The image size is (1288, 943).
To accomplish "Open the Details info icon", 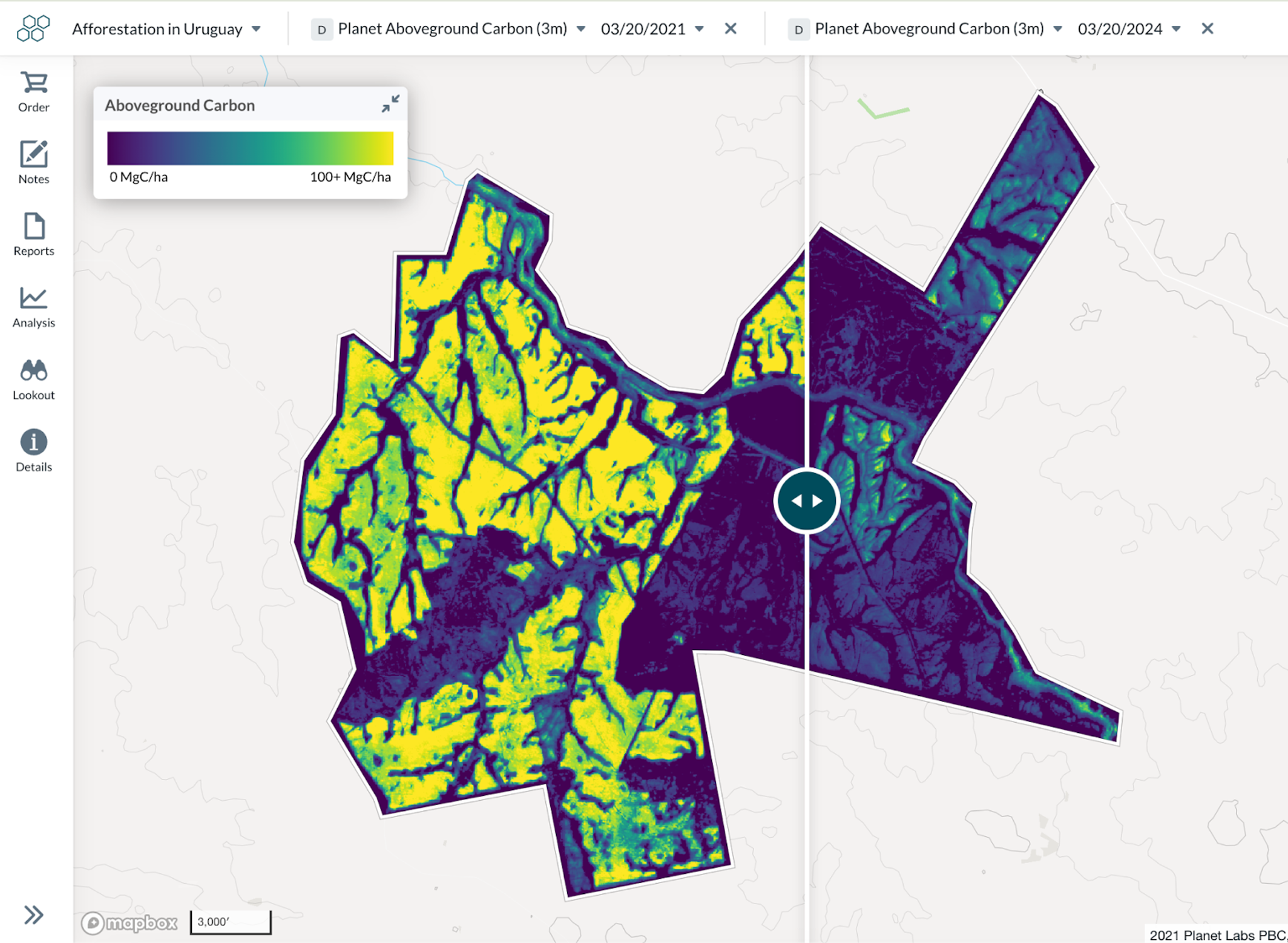I will tap(33, 443).
